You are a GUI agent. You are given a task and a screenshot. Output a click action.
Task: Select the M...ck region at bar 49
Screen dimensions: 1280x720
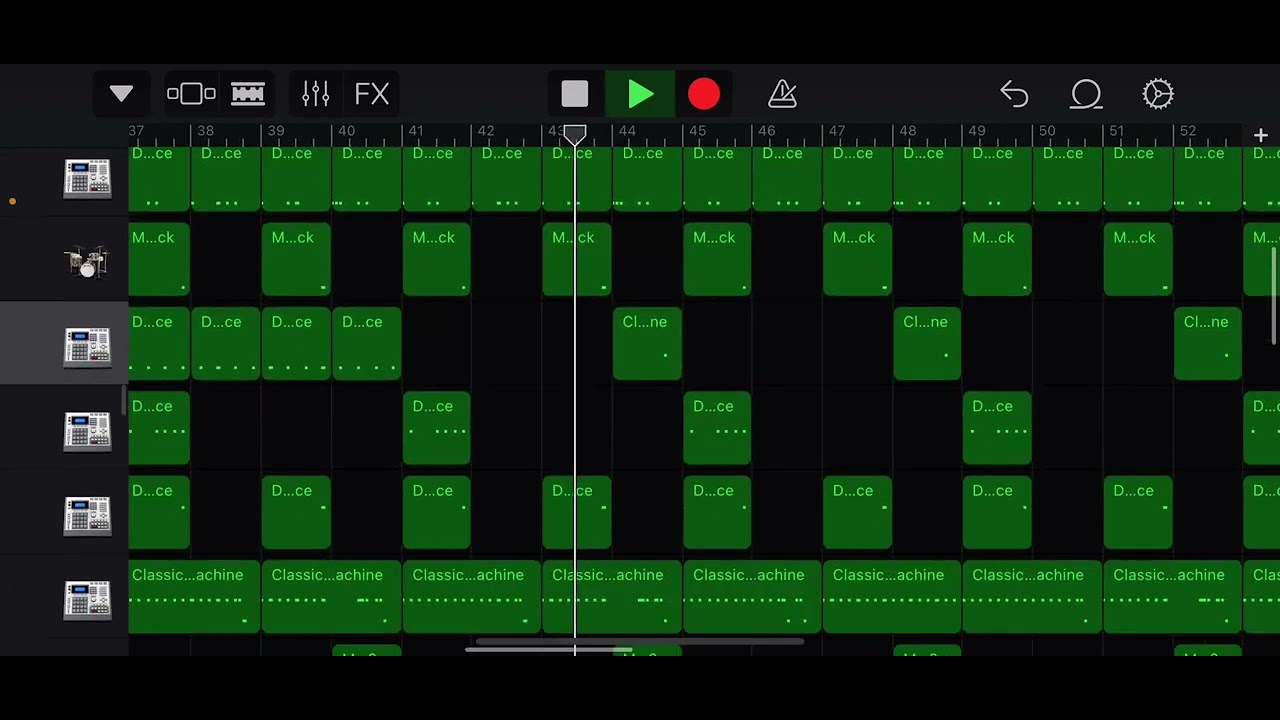pos(997,262)
